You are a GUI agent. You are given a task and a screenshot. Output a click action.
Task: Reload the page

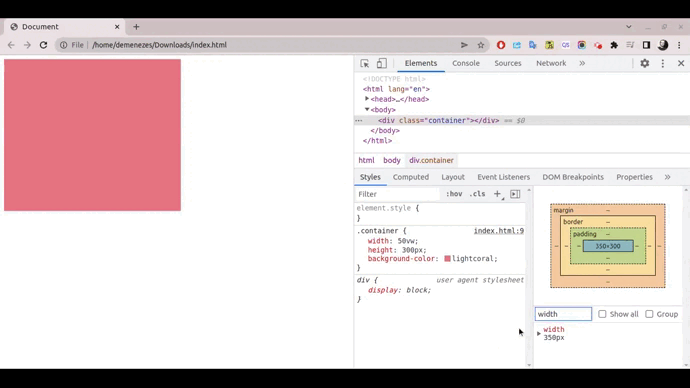pos(43,45)
